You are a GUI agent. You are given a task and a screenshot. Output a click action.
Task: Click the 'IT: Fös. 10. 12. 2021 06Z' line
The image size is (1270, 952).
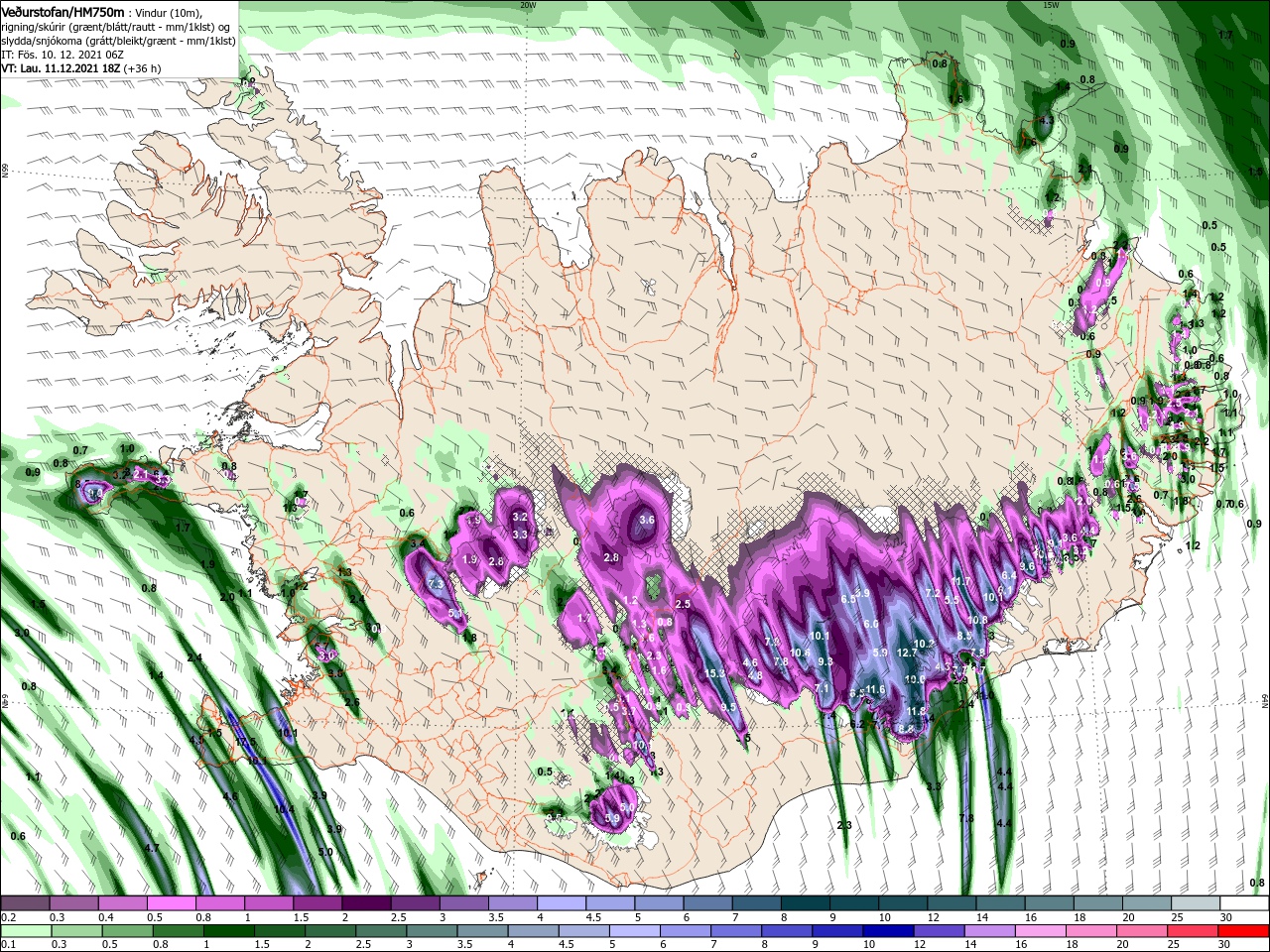pyautogui.click(x=62, y=55)
